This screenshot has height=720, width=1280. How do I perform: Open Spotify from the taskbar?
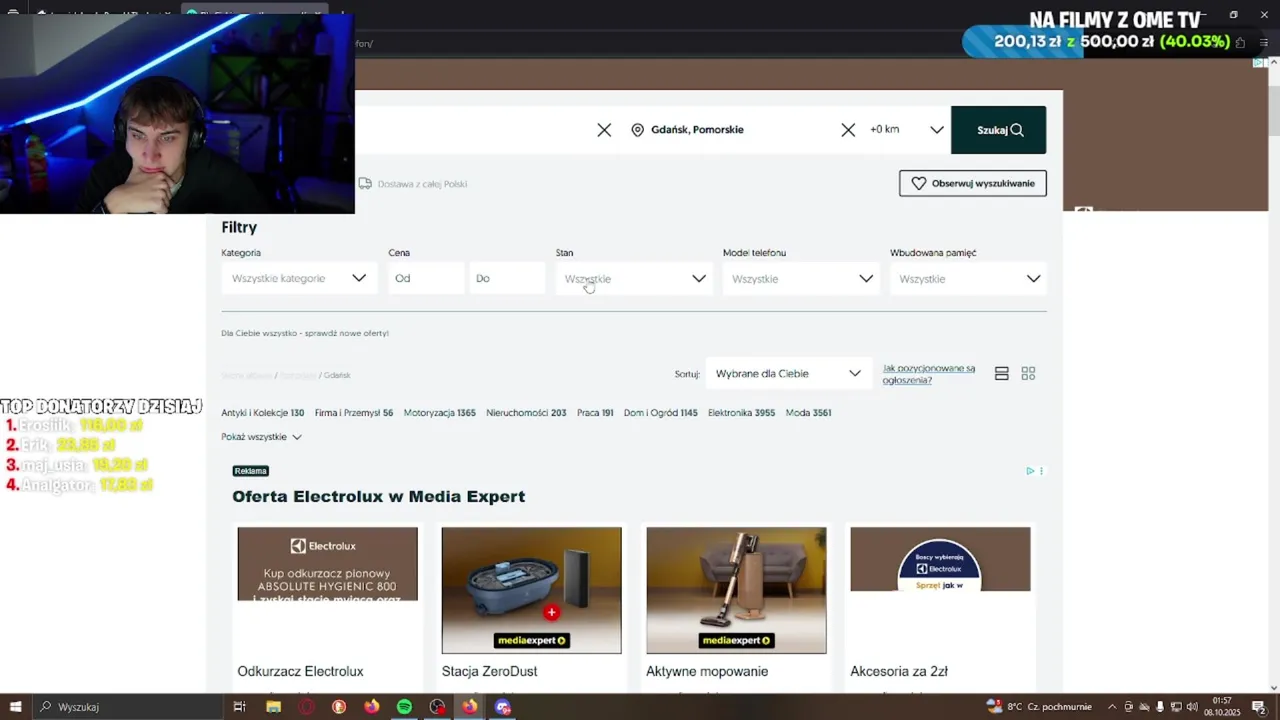click(404, 707)
